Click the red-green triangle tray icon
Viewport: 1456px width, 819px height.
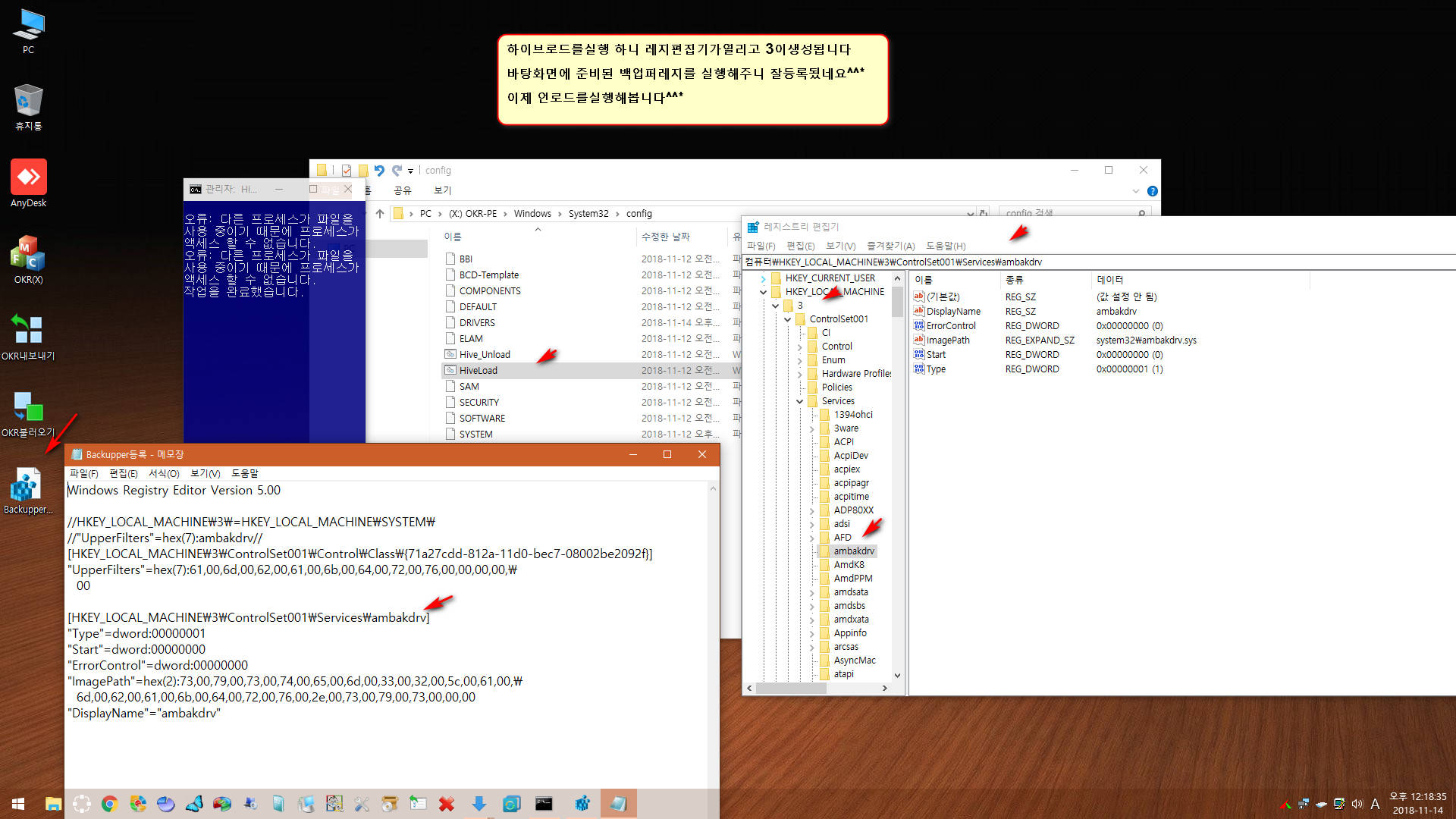click(x=1285, y=805)
